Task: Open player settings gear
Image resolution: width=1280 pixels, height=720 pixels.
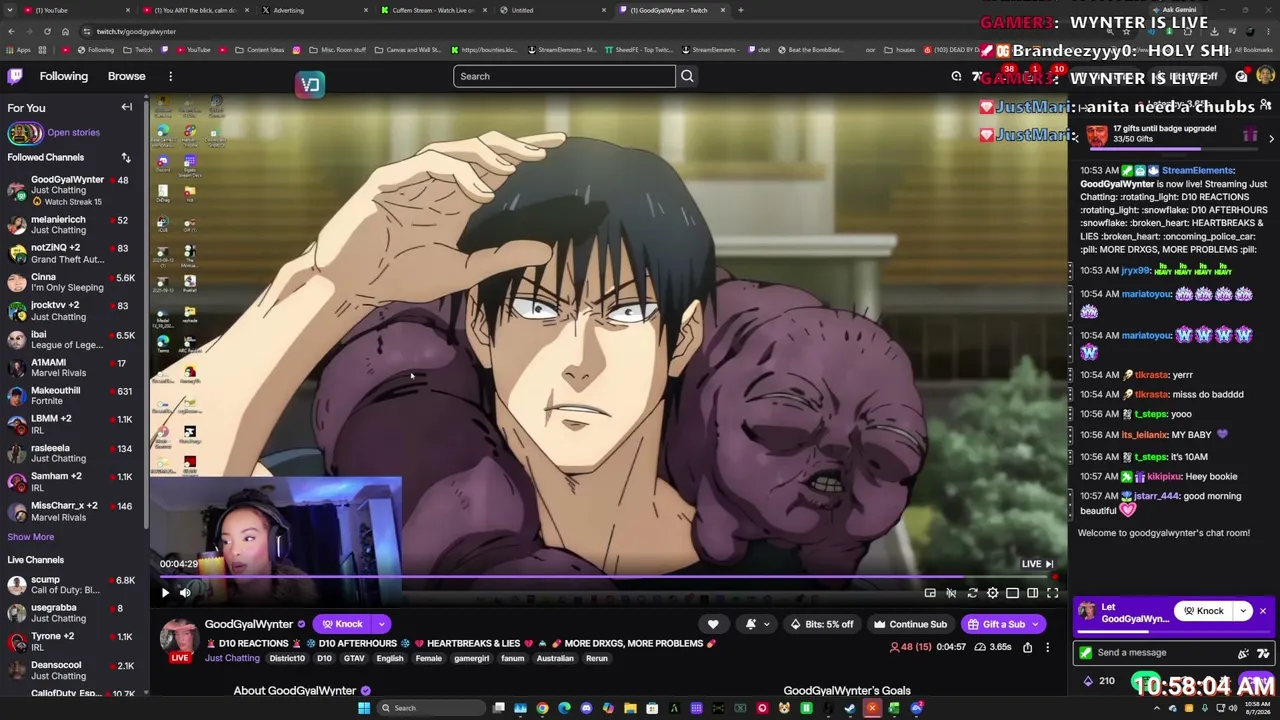Action: [x=992, y=593]
